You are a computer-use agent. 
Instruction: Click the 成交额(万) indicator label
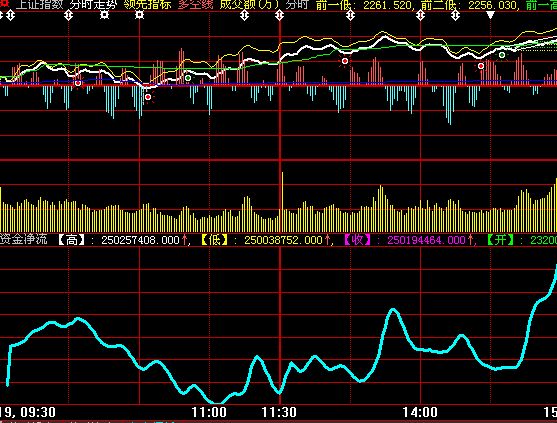point(250,5)
